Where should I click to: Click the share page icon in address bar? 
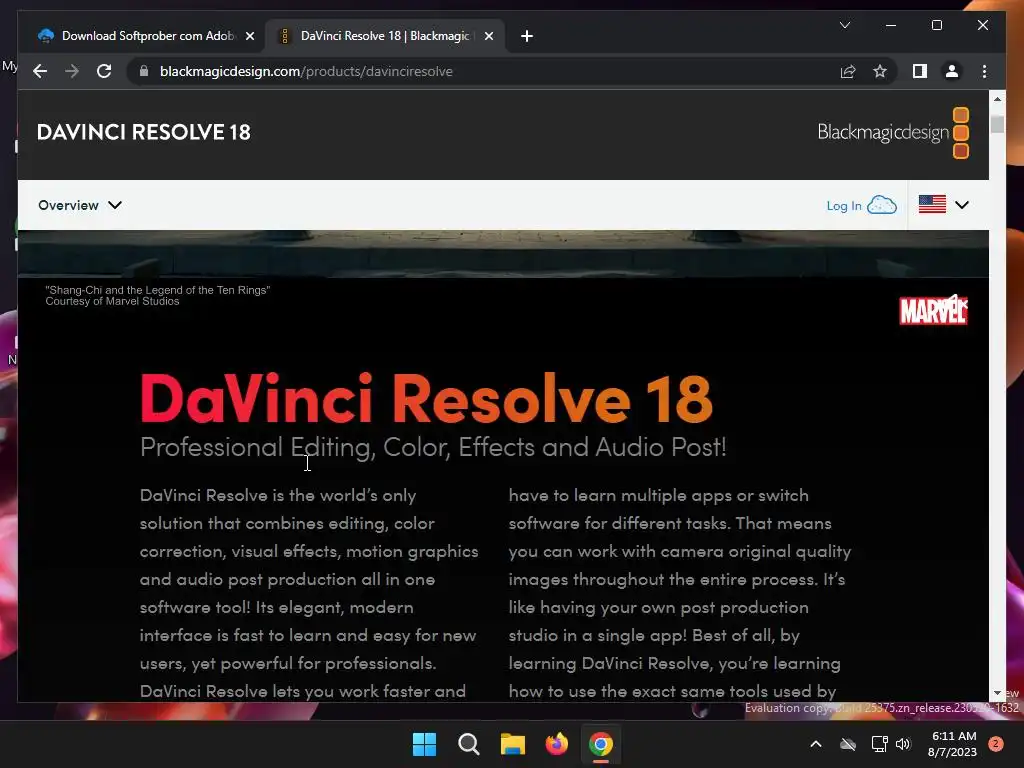pos(848,71)
